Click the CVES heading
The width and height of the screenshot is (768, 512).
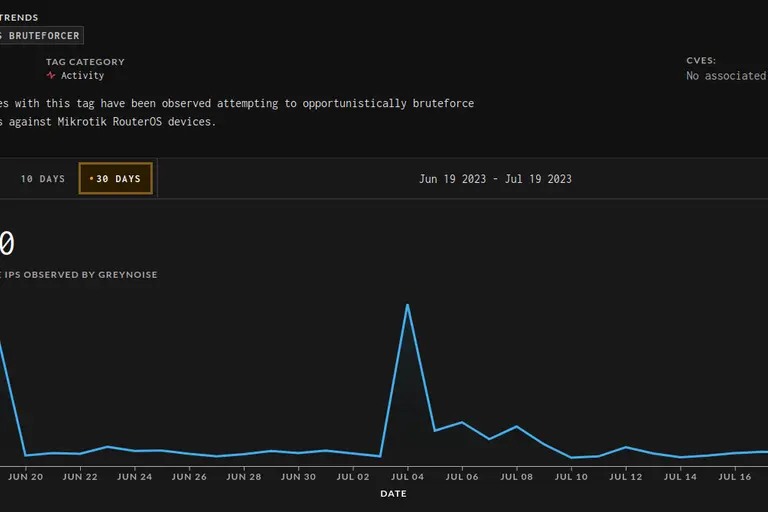701,61
